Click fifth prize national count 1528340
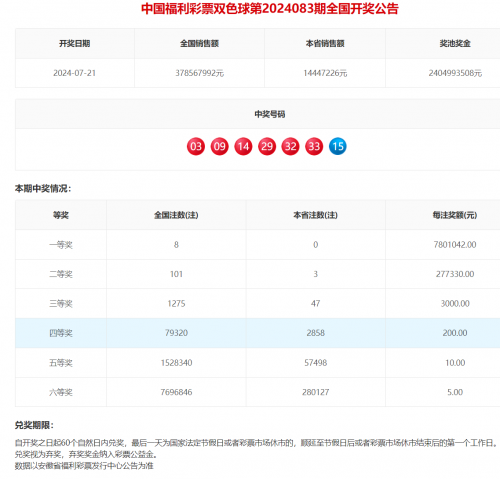This screenshot has width=500, height=479. [x=176, y=363]
